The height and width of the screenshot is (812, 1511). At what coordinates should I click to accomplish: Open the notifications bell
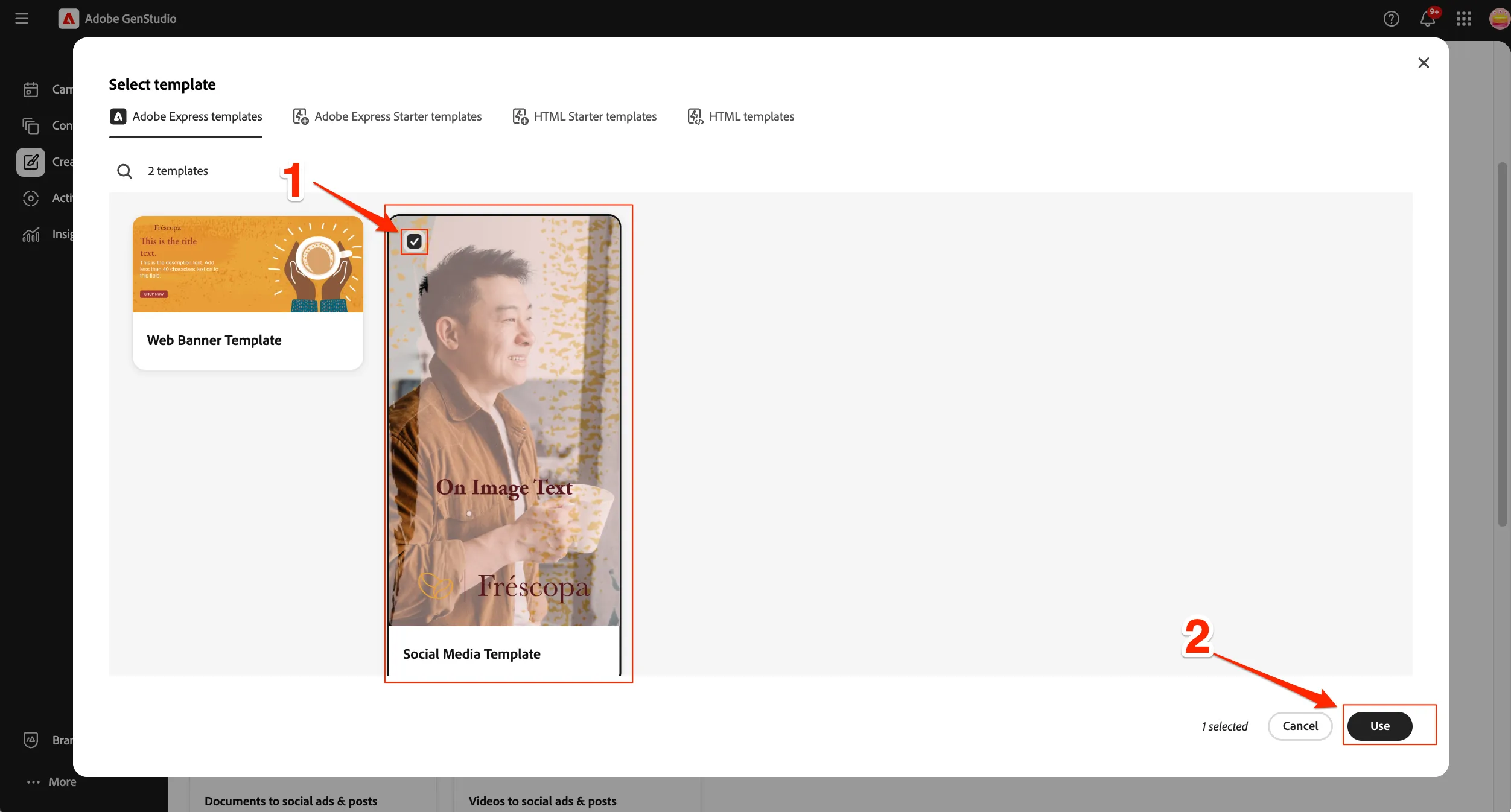click(1427, 19)
